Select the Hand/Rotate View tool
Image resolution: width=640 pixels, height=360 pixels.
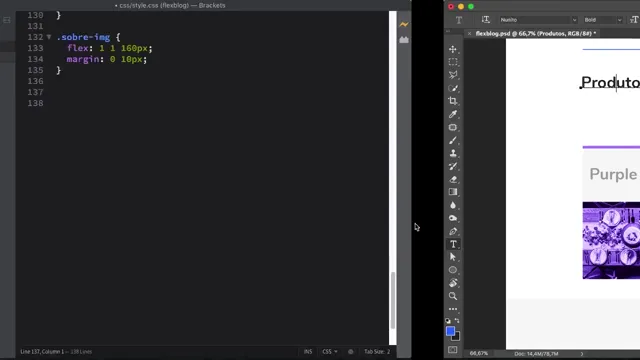(453, 283)
